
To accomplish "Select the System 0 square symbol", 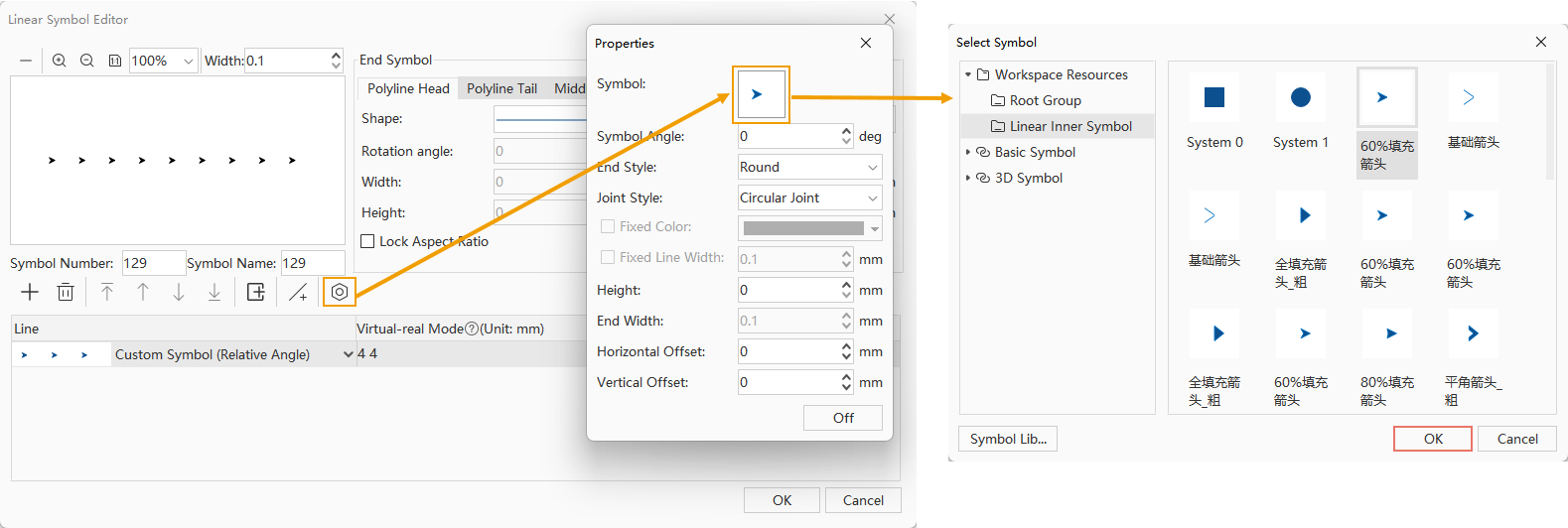I will pos(1213,97).
